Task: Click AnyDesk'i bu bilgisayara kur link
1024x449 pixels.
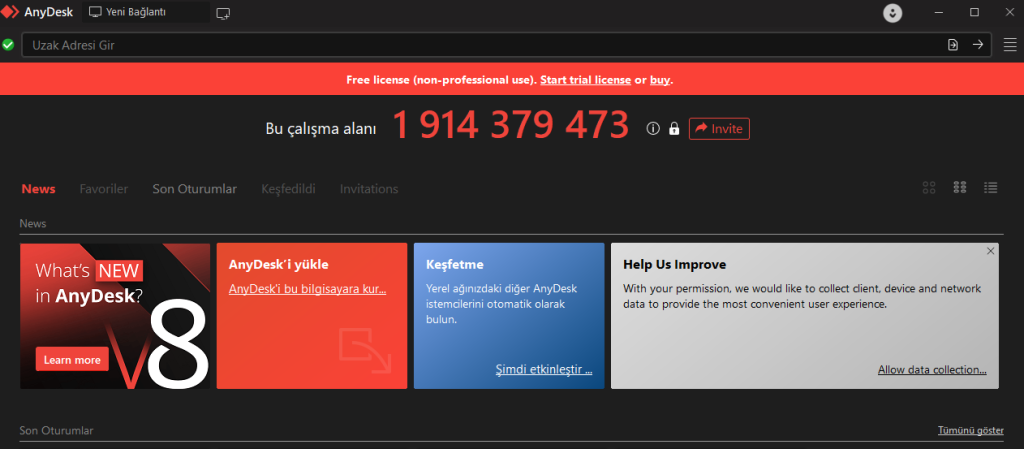Action: 308,289
